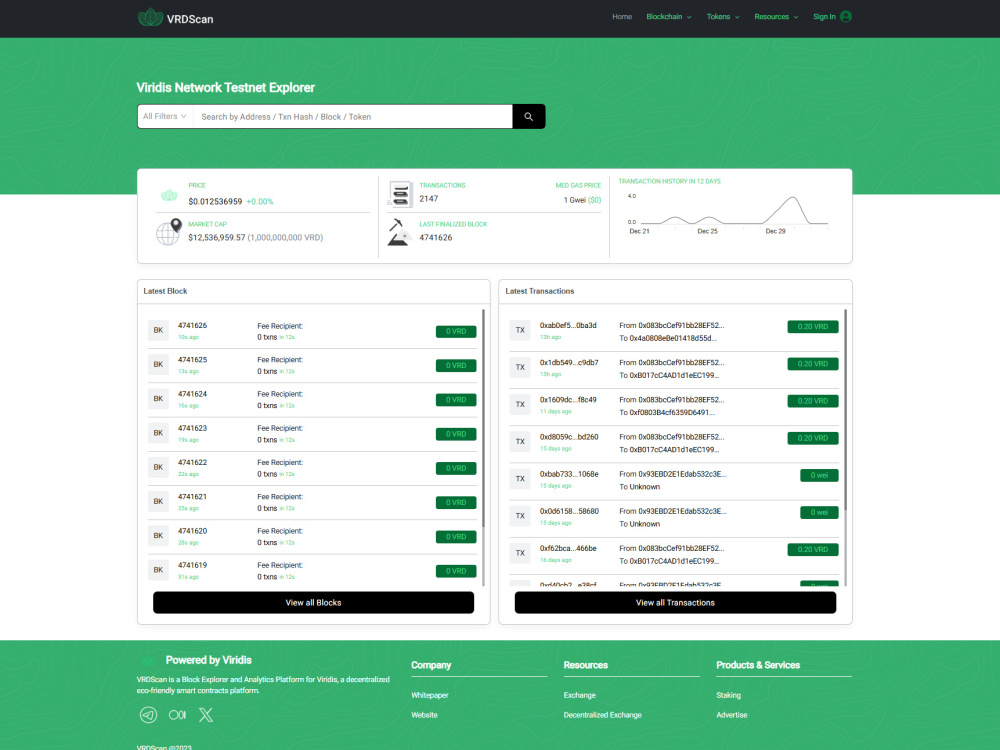This screenshot has width=1000, height=750.
Task: Click the market cap globe icon
Action: [169, 232]
